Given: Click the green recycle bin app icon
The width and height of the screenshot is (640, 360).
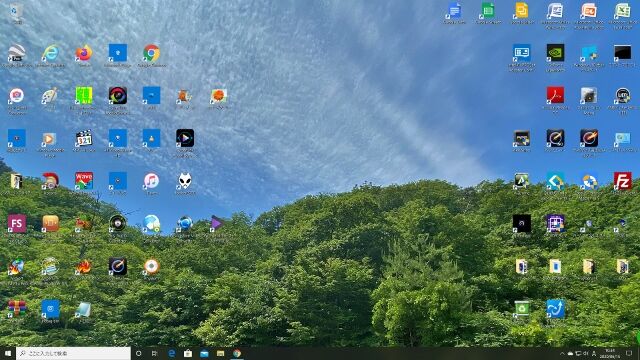Looking at the screenshot, I should (522, 309).
